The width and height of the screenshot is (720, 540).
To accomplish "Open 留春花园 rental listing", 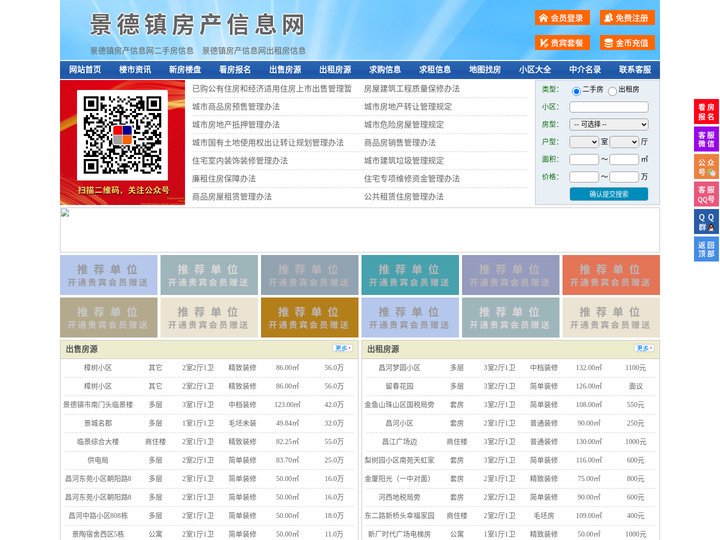I will point(399,386).
